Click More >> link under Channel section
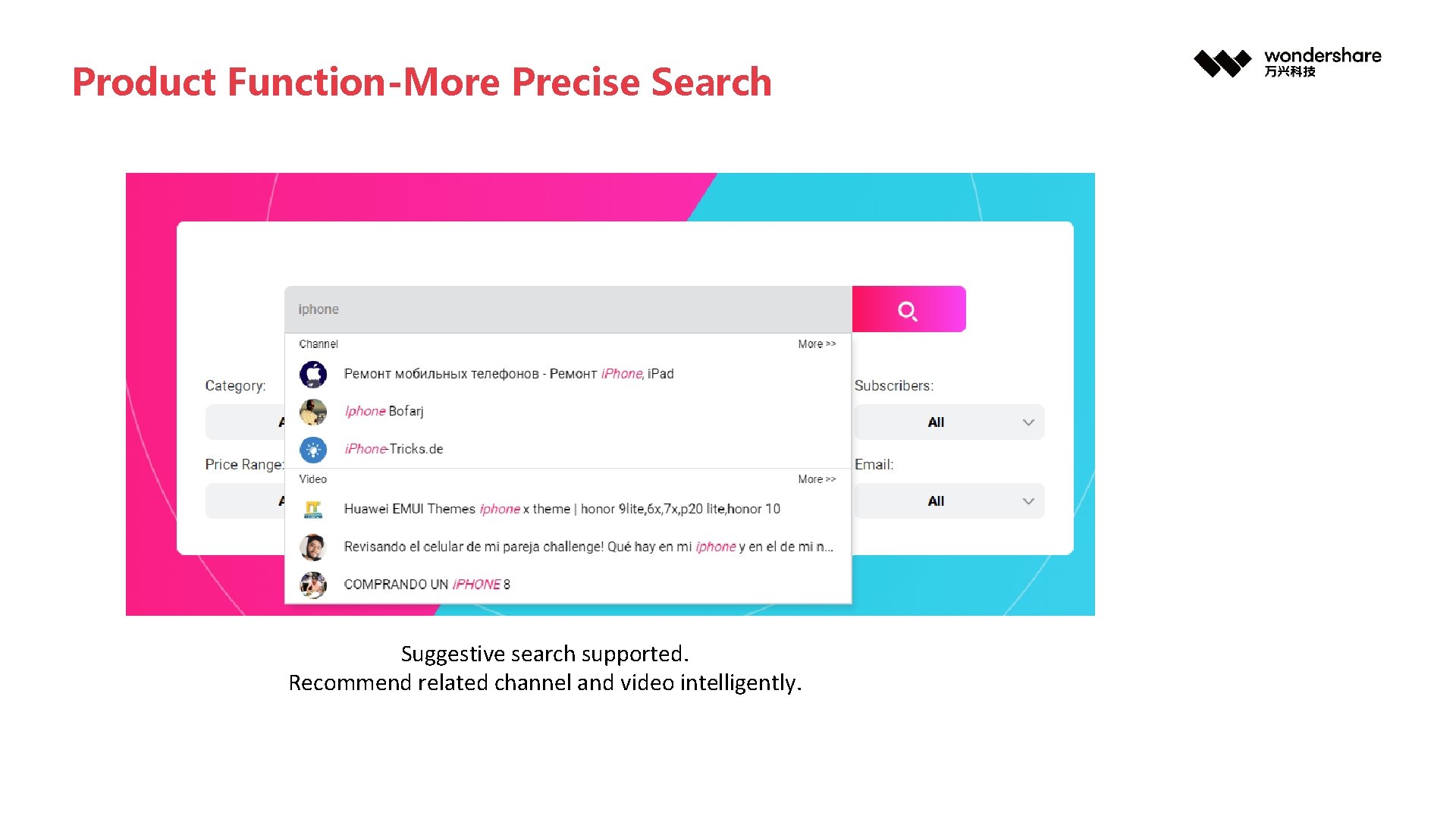Viewport: 1456px width, 819px height. pos(817,344)
